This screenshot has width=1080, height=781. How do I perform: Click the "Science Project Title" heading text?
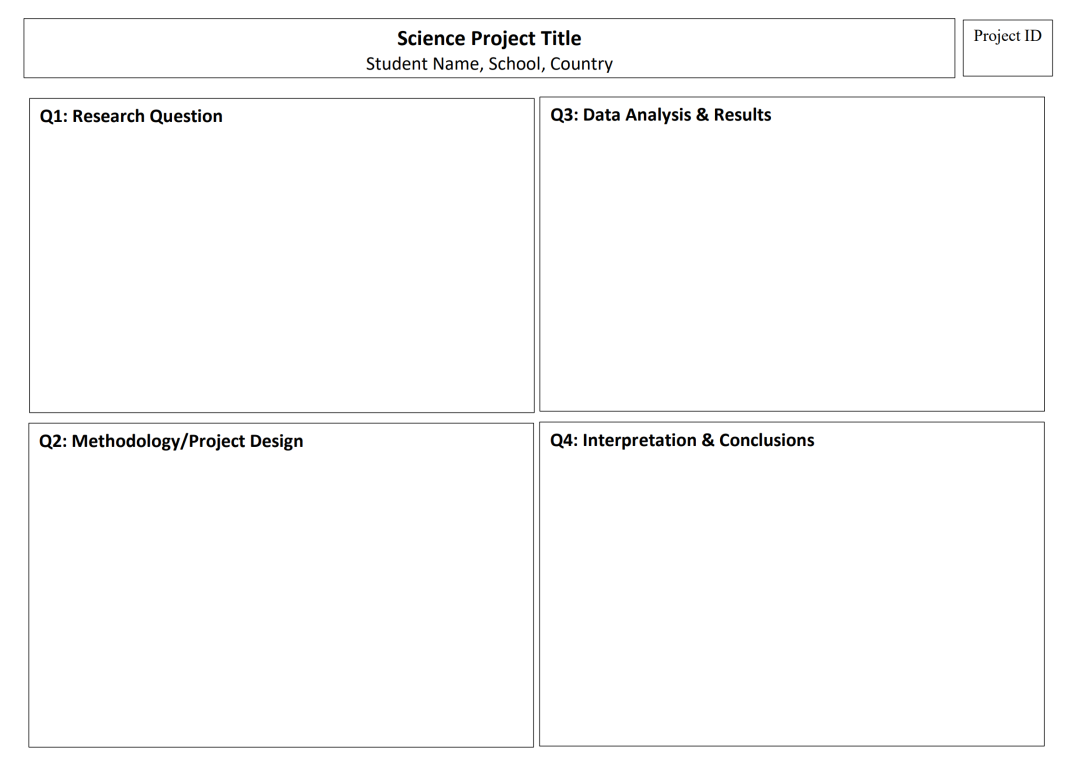click(488, 38)
